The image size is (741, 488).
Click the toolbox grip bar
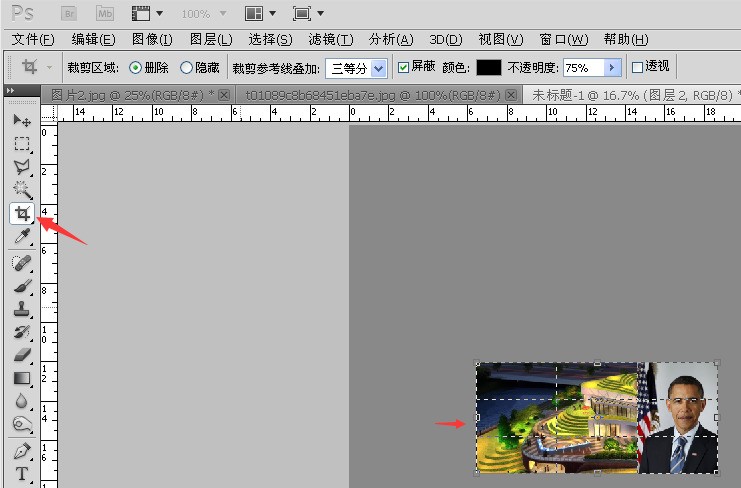pyautogui.click(x=22, y=102)
